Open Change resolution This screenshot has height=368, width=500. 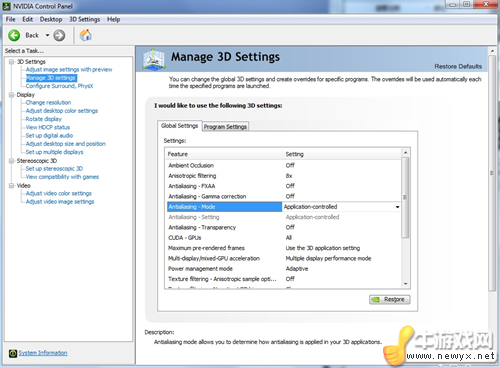pos(48,102)
